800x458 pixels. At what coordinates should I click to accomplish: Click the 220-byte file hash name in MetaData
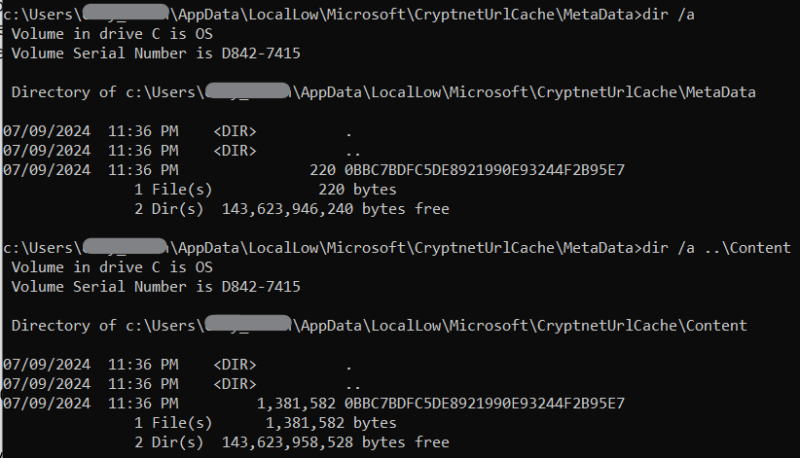pos(484,170)
